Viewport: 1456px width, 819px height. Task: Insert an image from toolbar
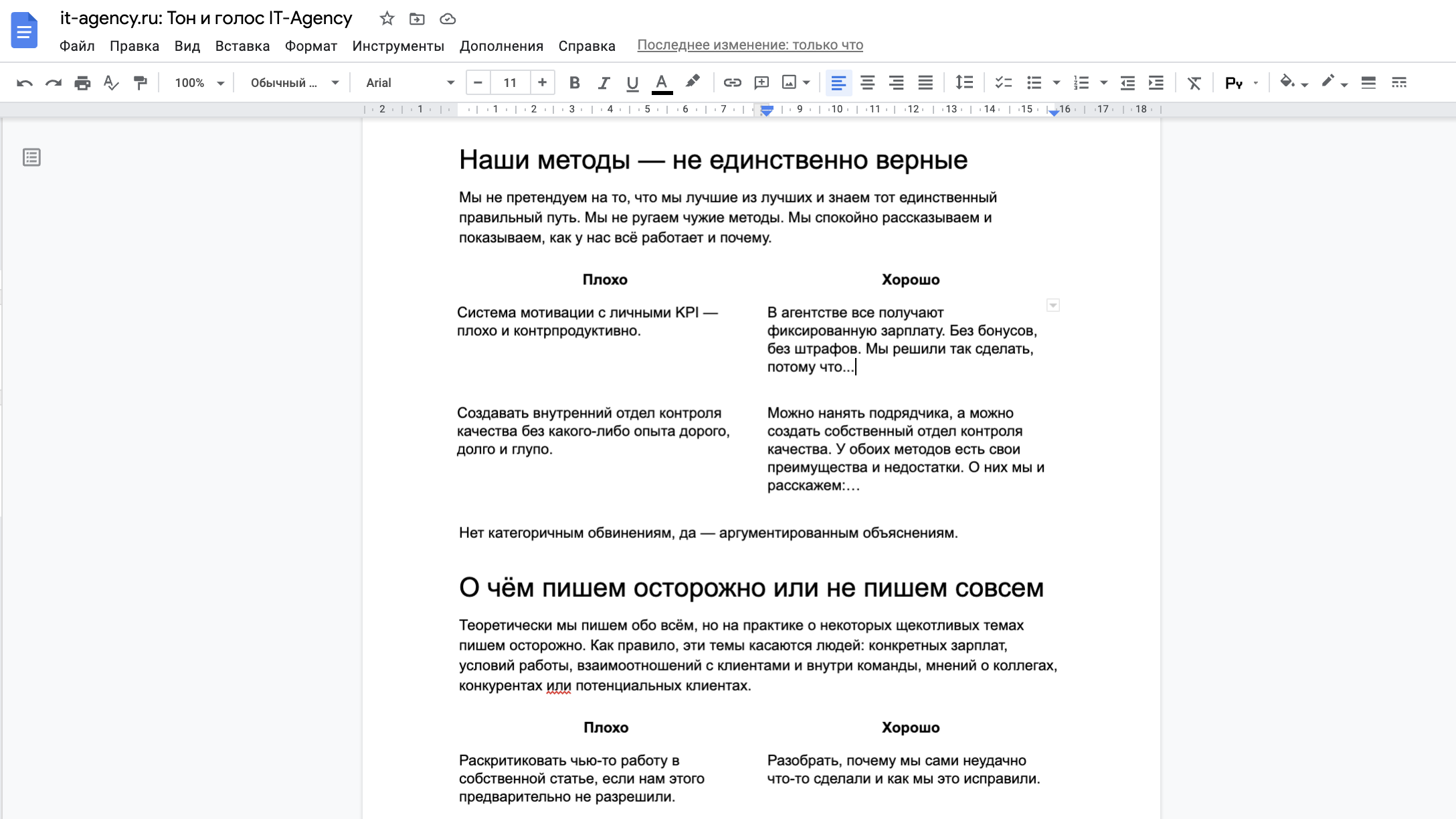tap(790, 83)
